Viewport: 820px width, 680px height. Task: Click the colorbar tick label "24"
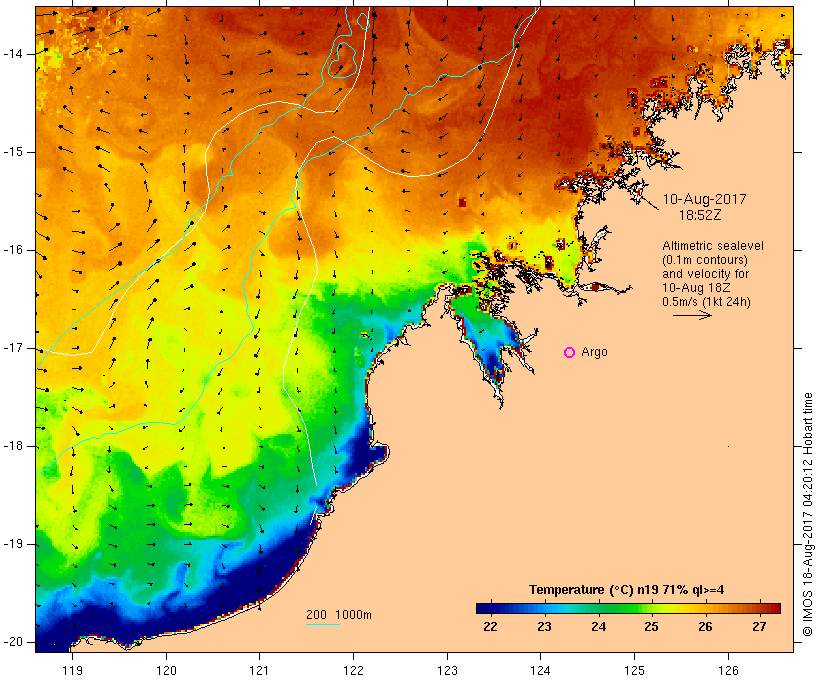pos(598,627)
